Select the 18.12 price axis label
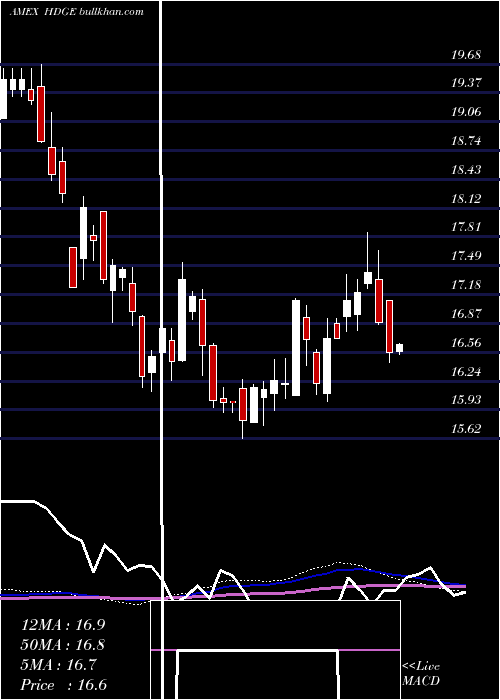 [x=466, y=199]
